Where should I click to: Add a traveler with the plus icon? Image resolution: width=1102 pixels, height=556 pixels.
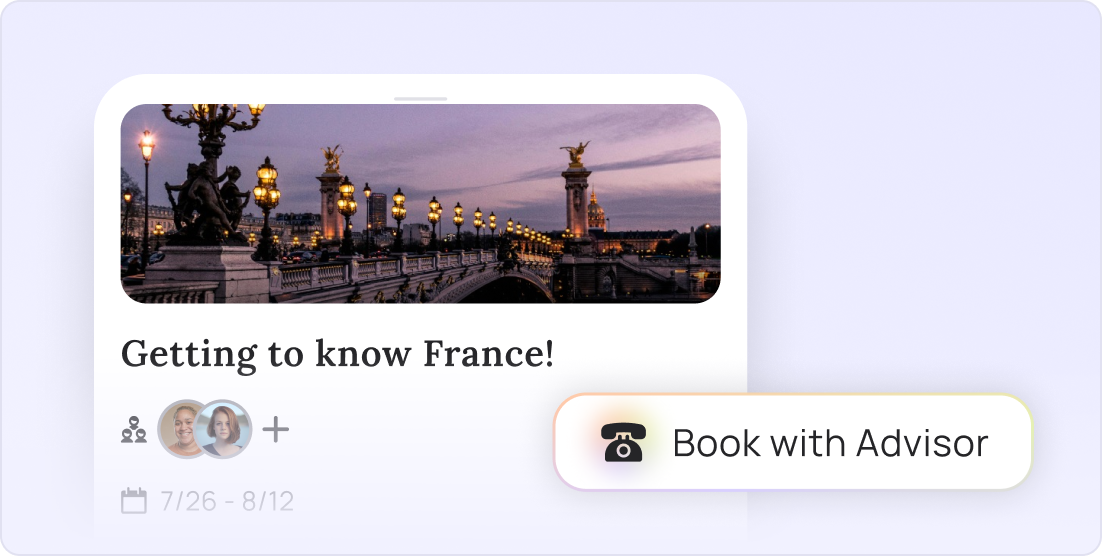[x=276, y=429]
